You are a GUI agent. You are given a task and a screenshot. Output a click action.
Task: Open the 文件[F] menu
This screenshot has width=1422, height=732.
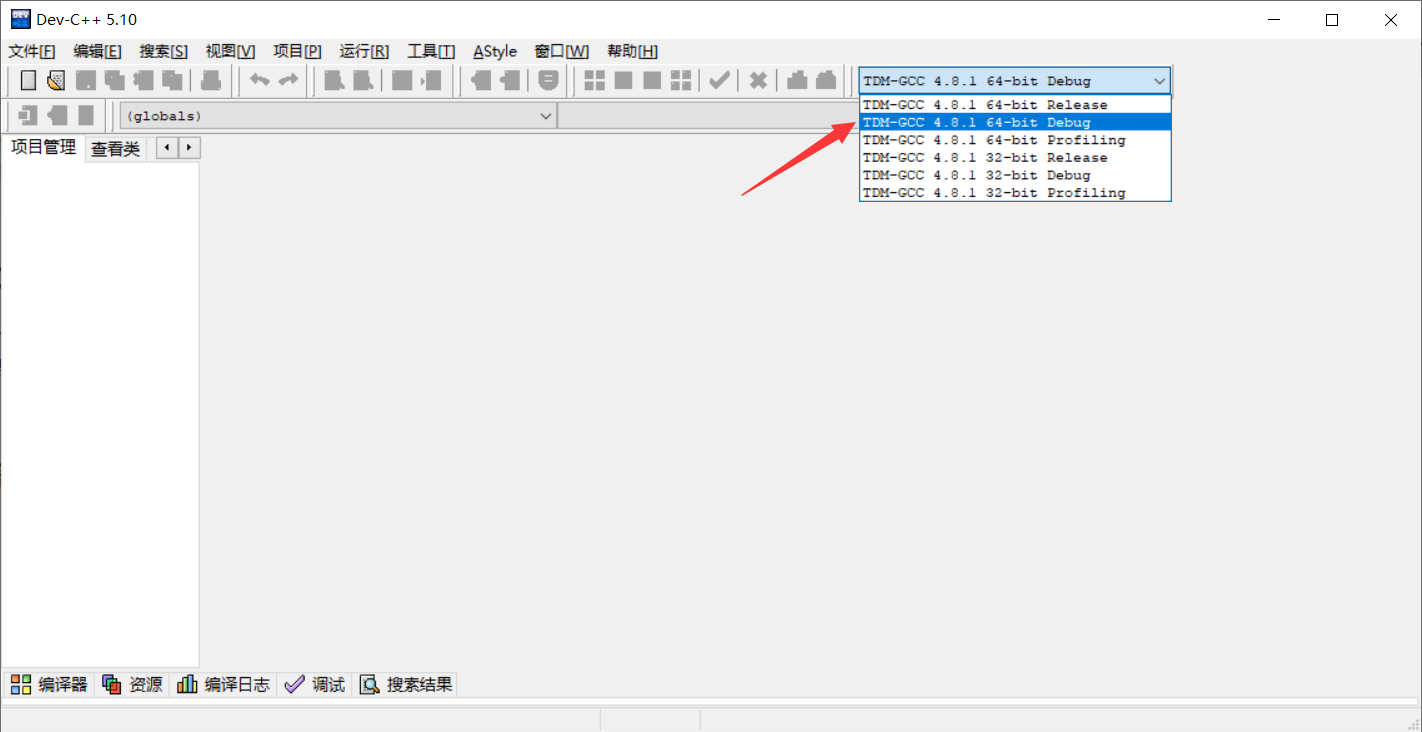[32, 51]
